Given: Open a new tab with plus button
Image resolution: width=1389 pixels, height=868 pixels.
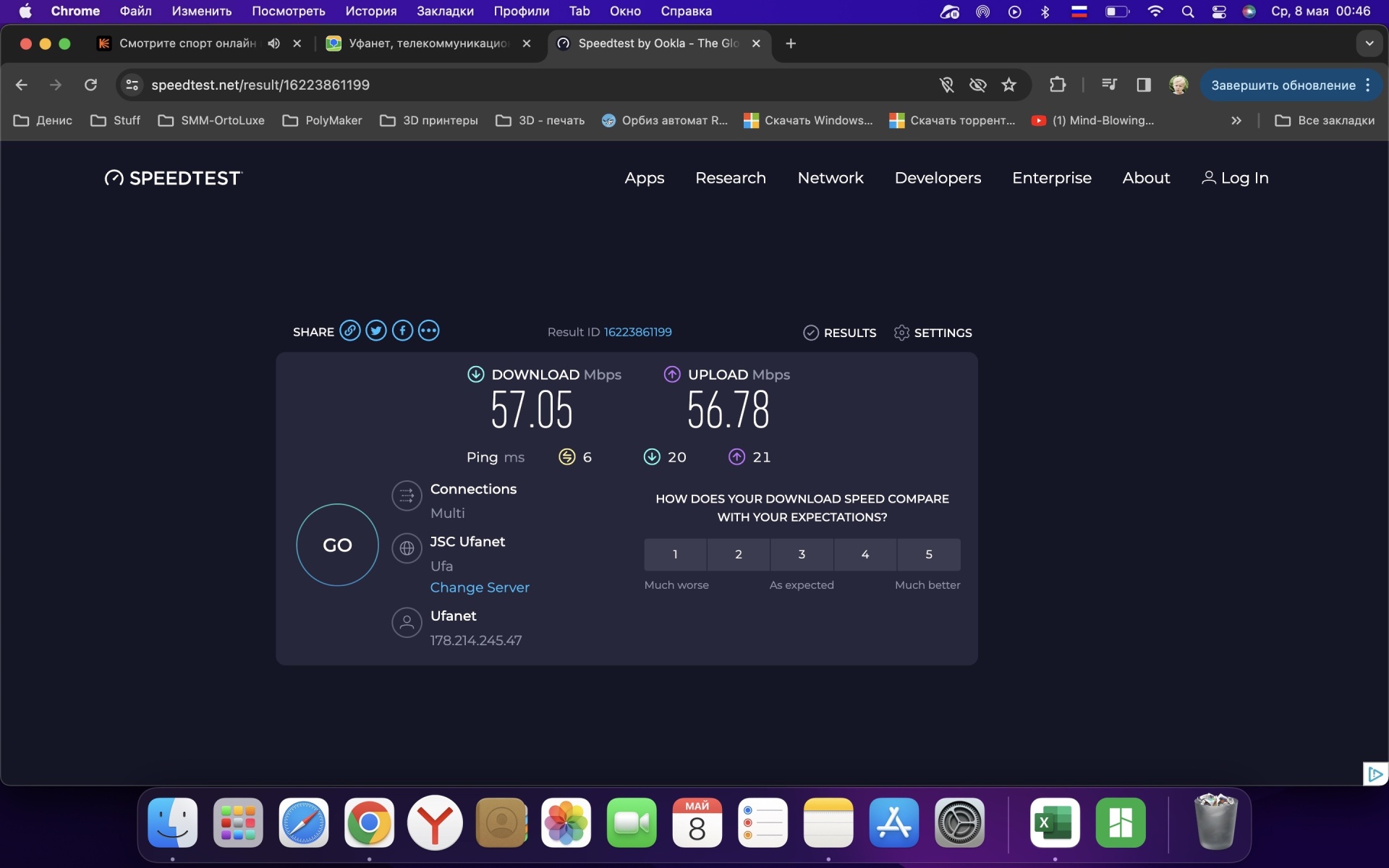Looking at the screenshot, I should (791, 43).
